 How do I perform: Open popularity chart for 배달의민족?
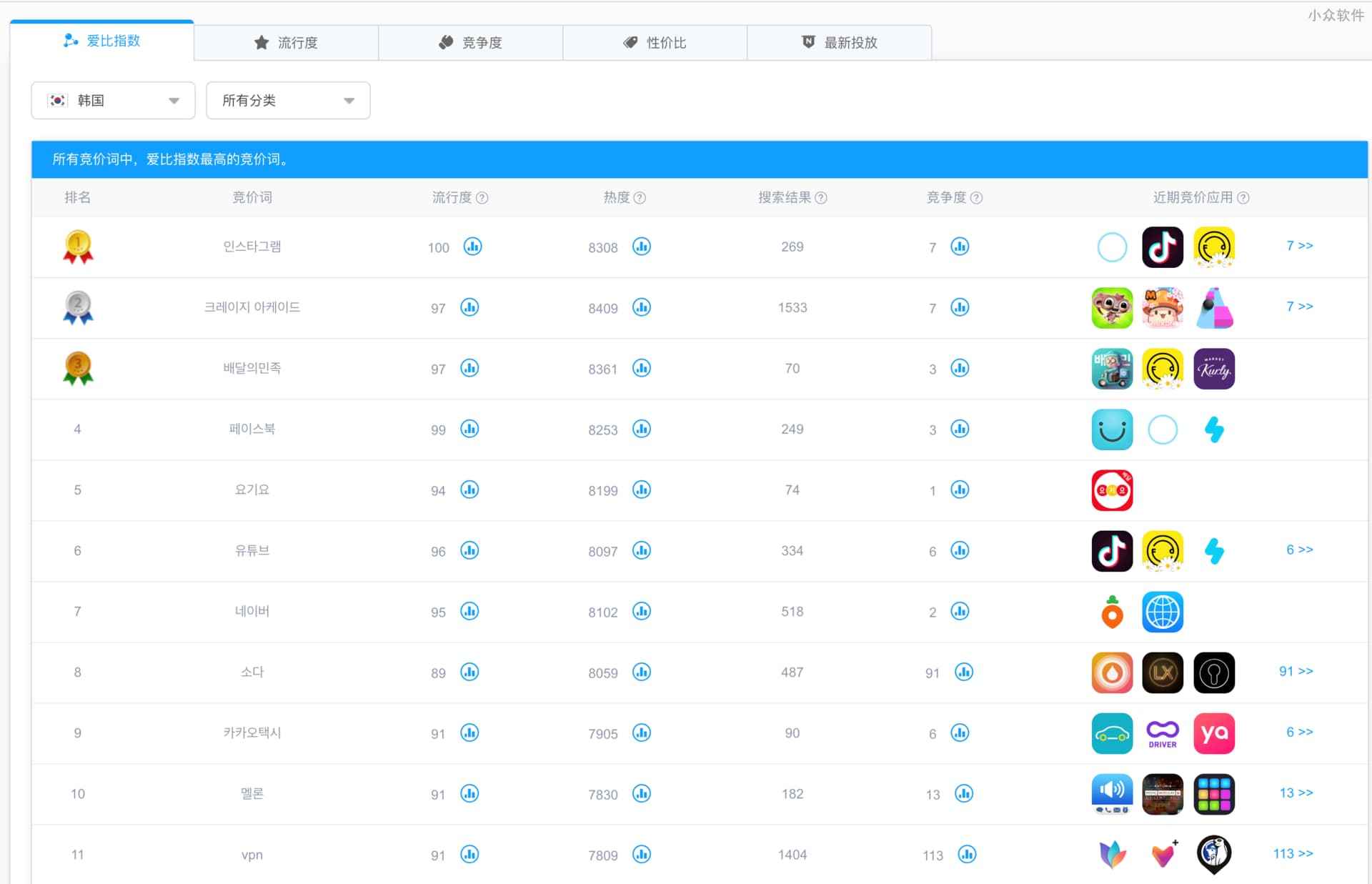[469, 368]
